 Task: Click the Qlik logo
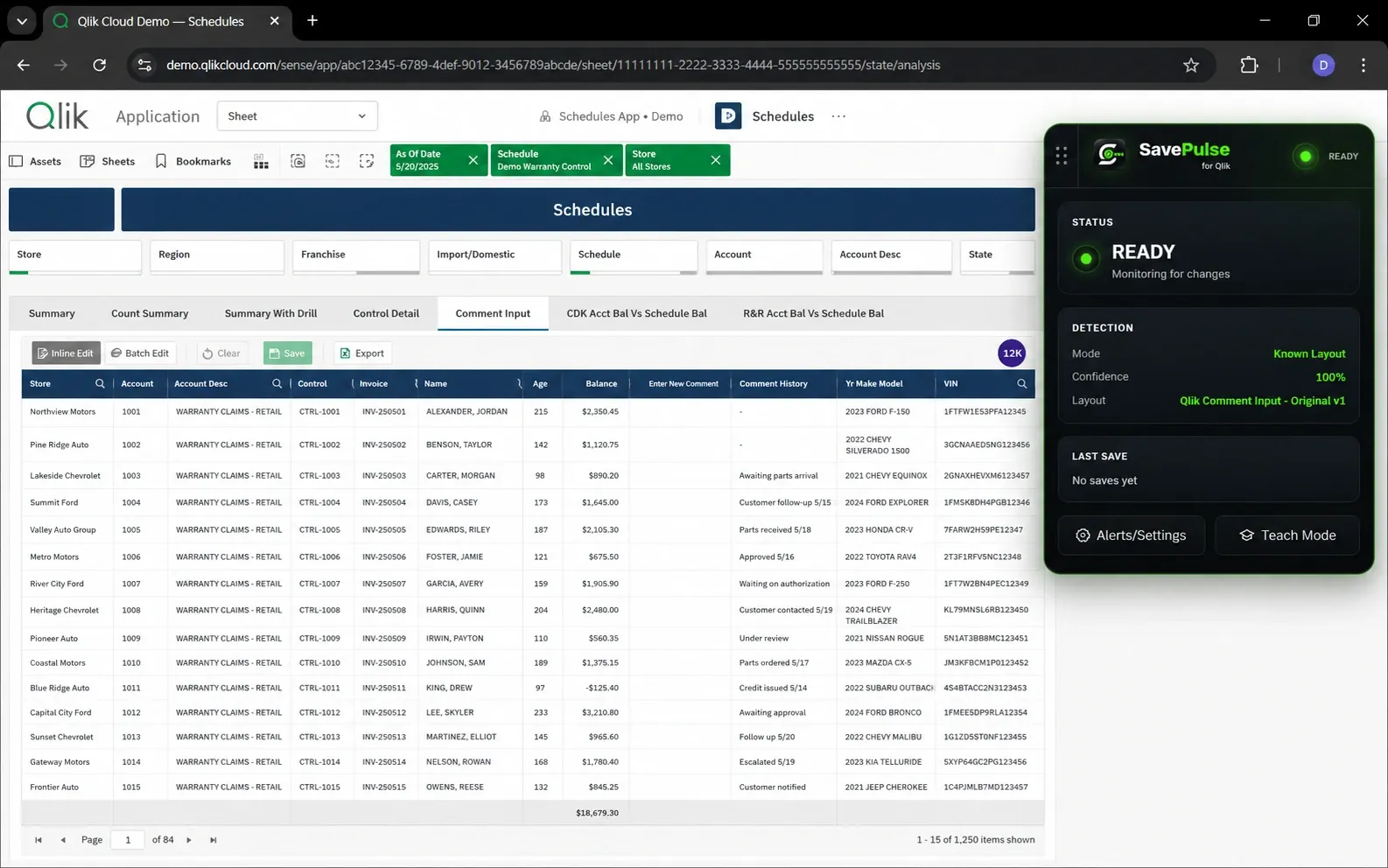(58, 115)
